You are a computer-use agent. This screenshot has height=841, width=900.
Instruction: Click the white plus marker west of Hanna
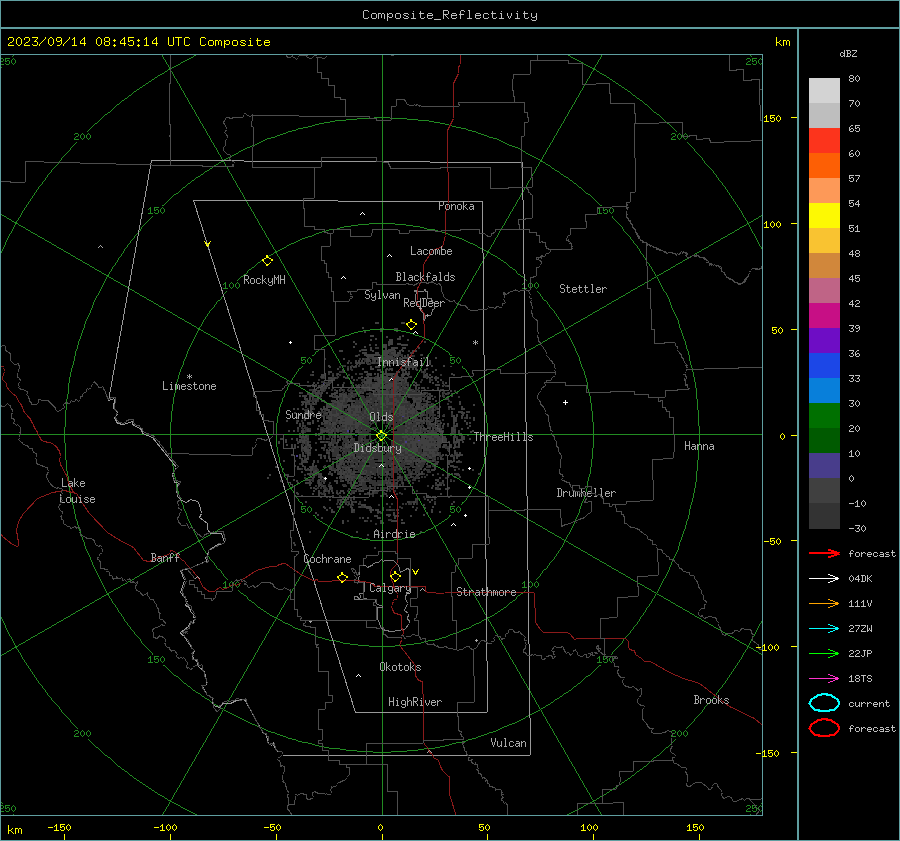[565, 402]
